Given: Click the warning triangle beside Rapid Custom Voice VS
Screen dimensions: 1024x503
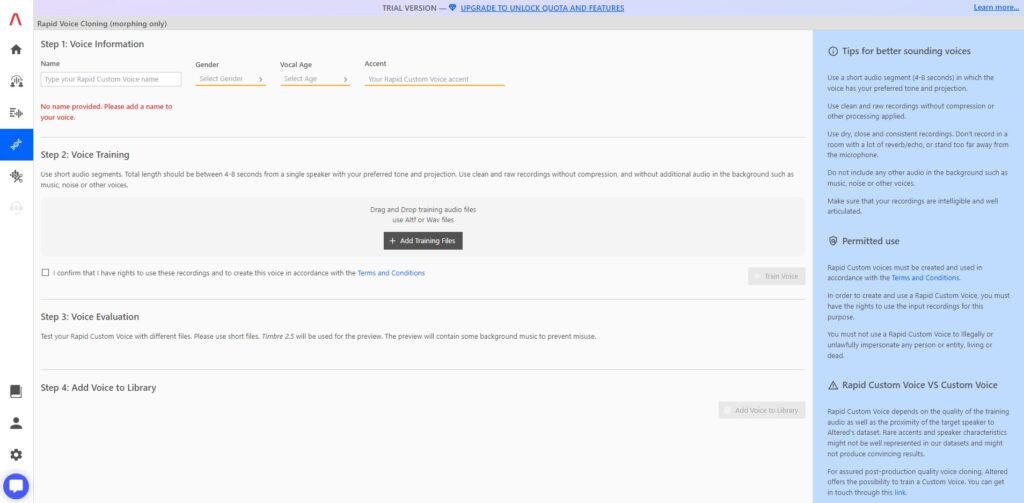Looking at the screenshot, I should click(x=833, y=385).
